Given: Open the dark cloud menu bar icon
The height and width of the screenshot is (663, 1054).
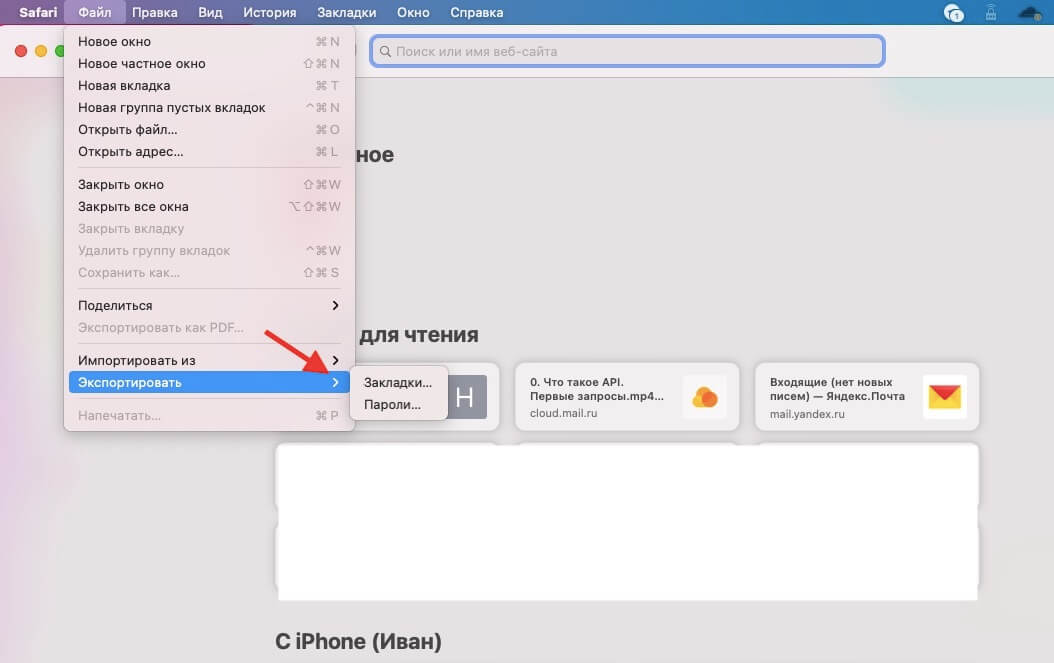Looking at the screenshot, I should (1029, 13).
